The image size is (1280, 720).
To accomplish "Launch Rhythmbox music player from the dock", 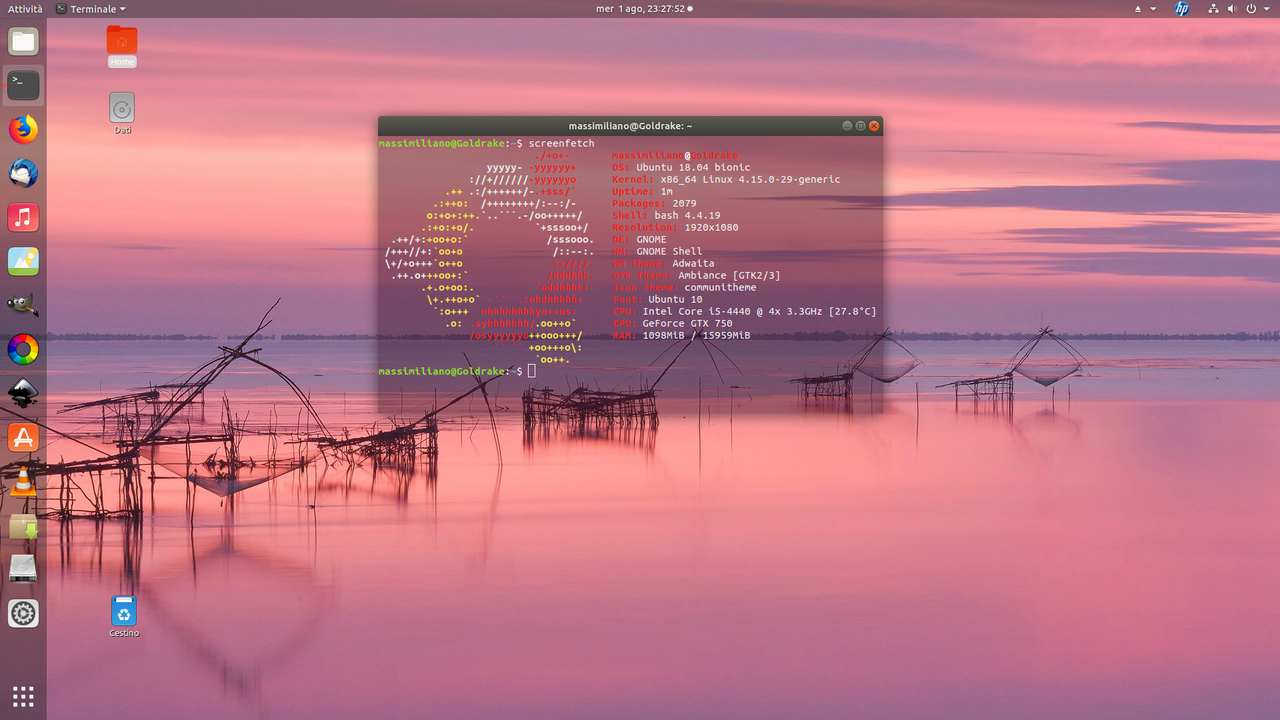I will [x=23, y=218].
